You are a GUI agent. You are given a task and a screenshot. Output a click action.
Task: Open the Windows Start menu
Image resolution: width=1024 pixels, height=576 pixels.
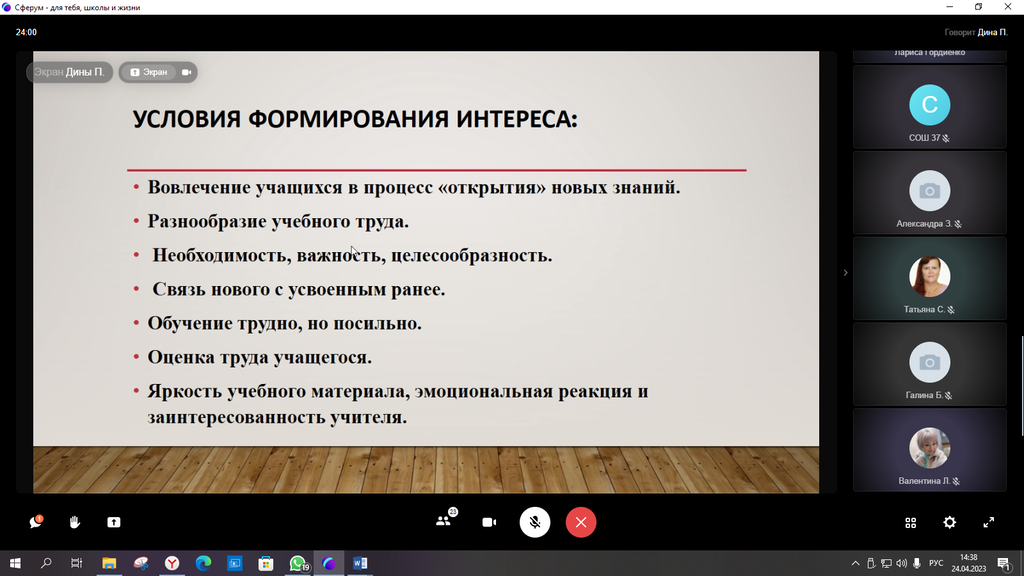(15, 563)
